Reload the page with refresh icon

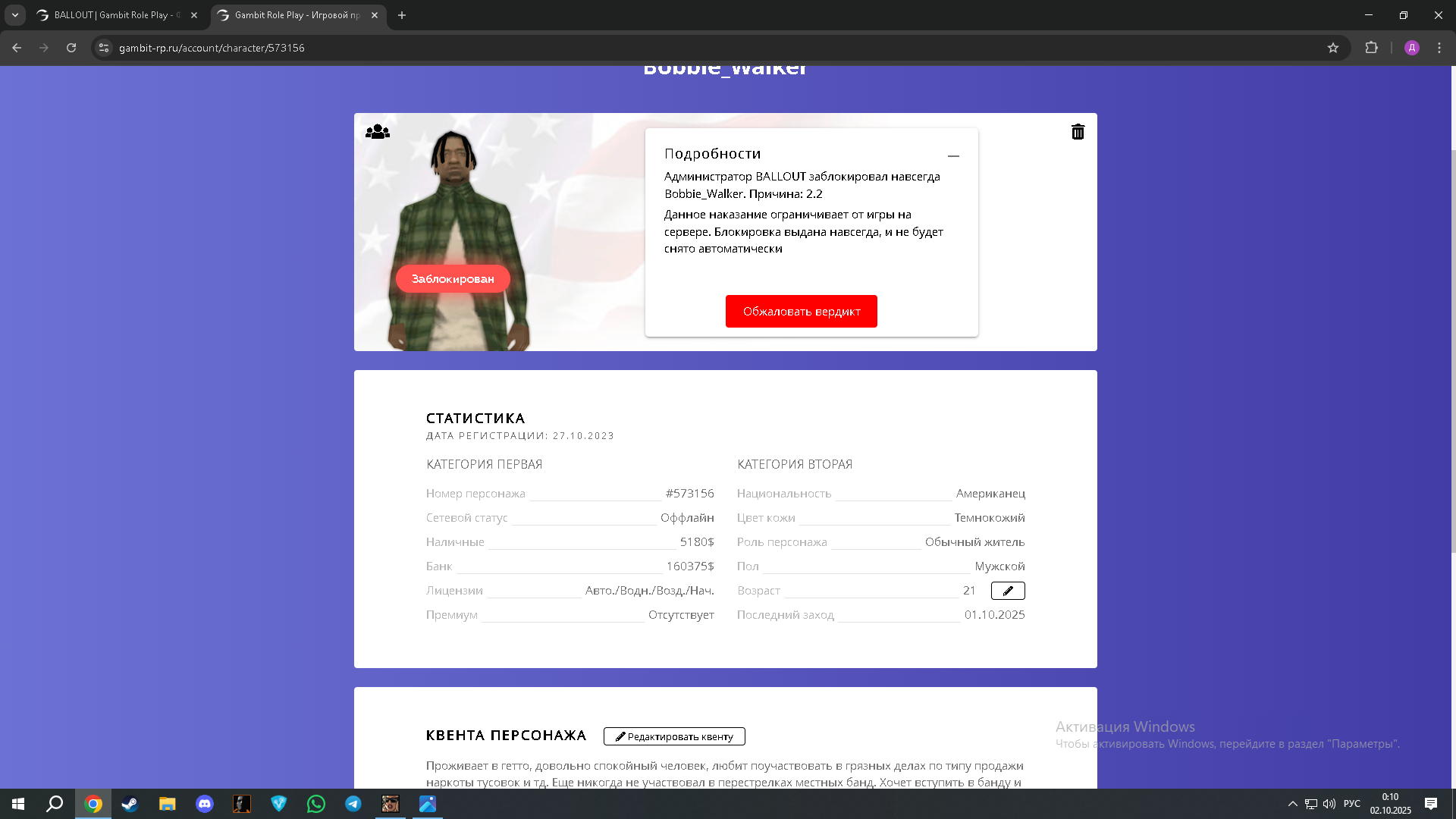pos(71,48)
